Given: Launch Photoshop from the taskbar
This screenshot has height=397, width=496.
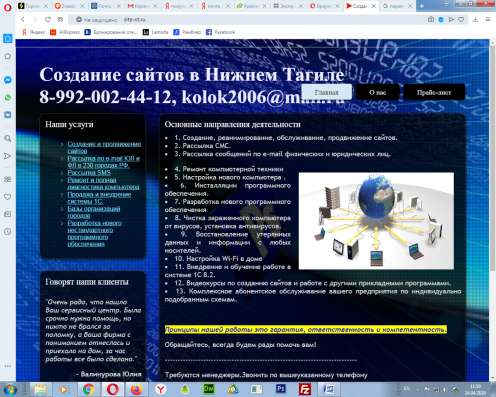Looking at the screenshot, I should coord(281,389).
